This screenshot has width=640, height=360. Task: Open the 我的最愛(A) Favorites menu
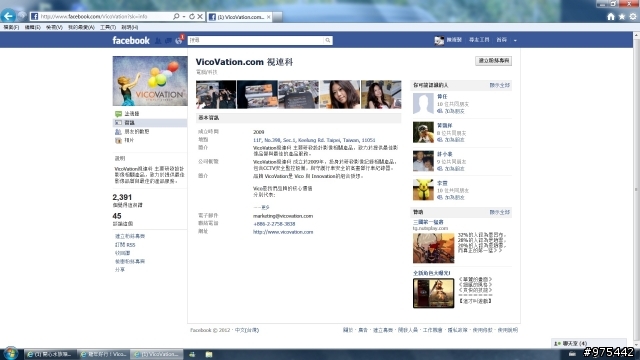point(81,27)
